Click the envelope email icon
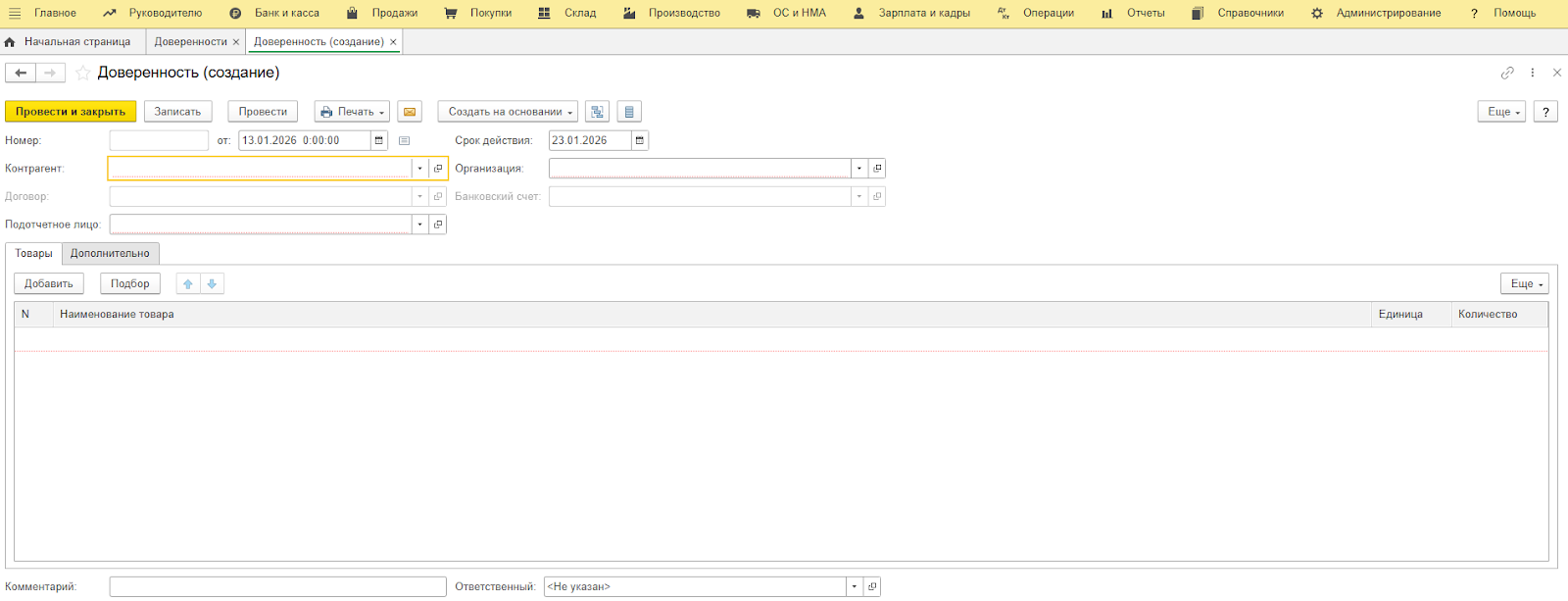The height and width of the screenshot is (601, 1568). (x=410, y=112)
